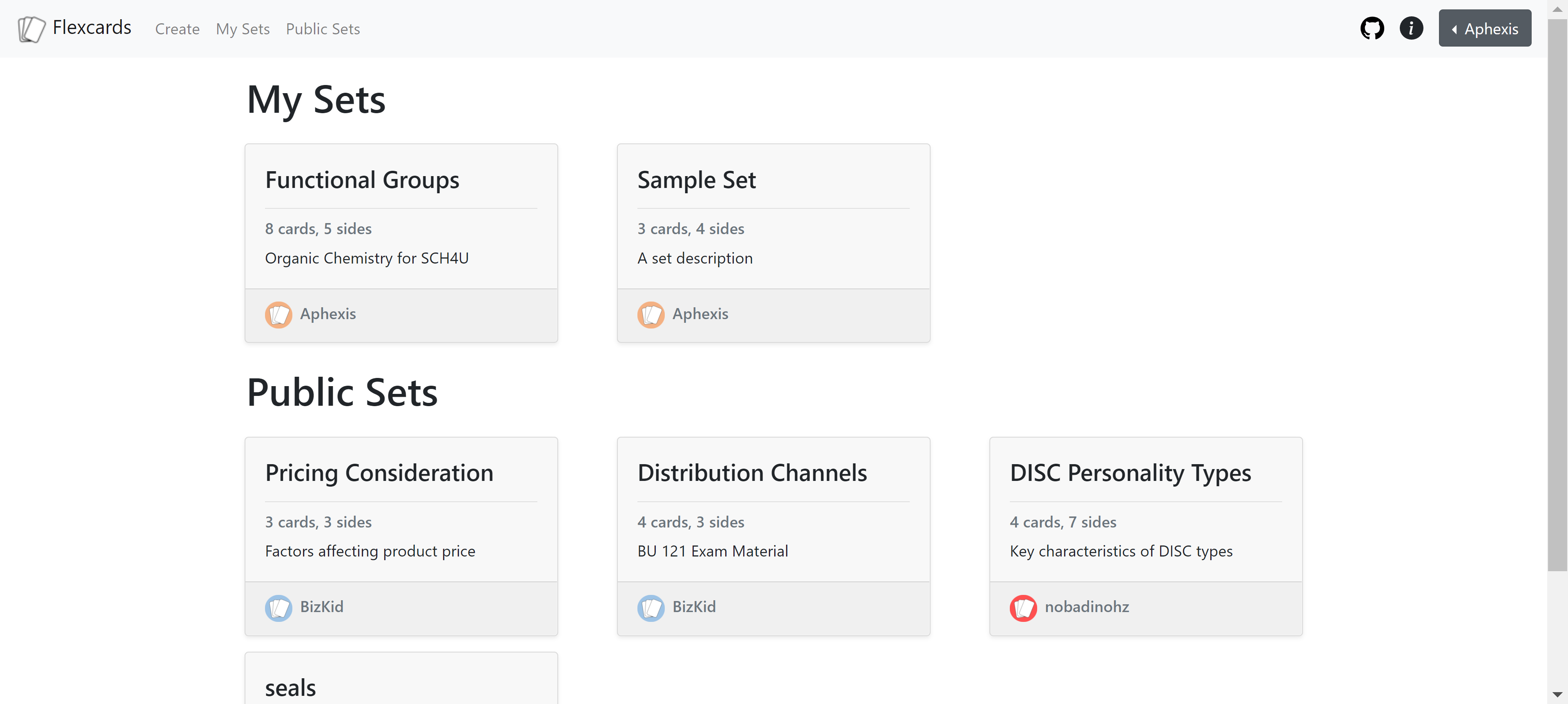The width and height of the screenshot is (1568, 704).
Task: Open the Public Sets nav link
Action: tap(323, 29)
